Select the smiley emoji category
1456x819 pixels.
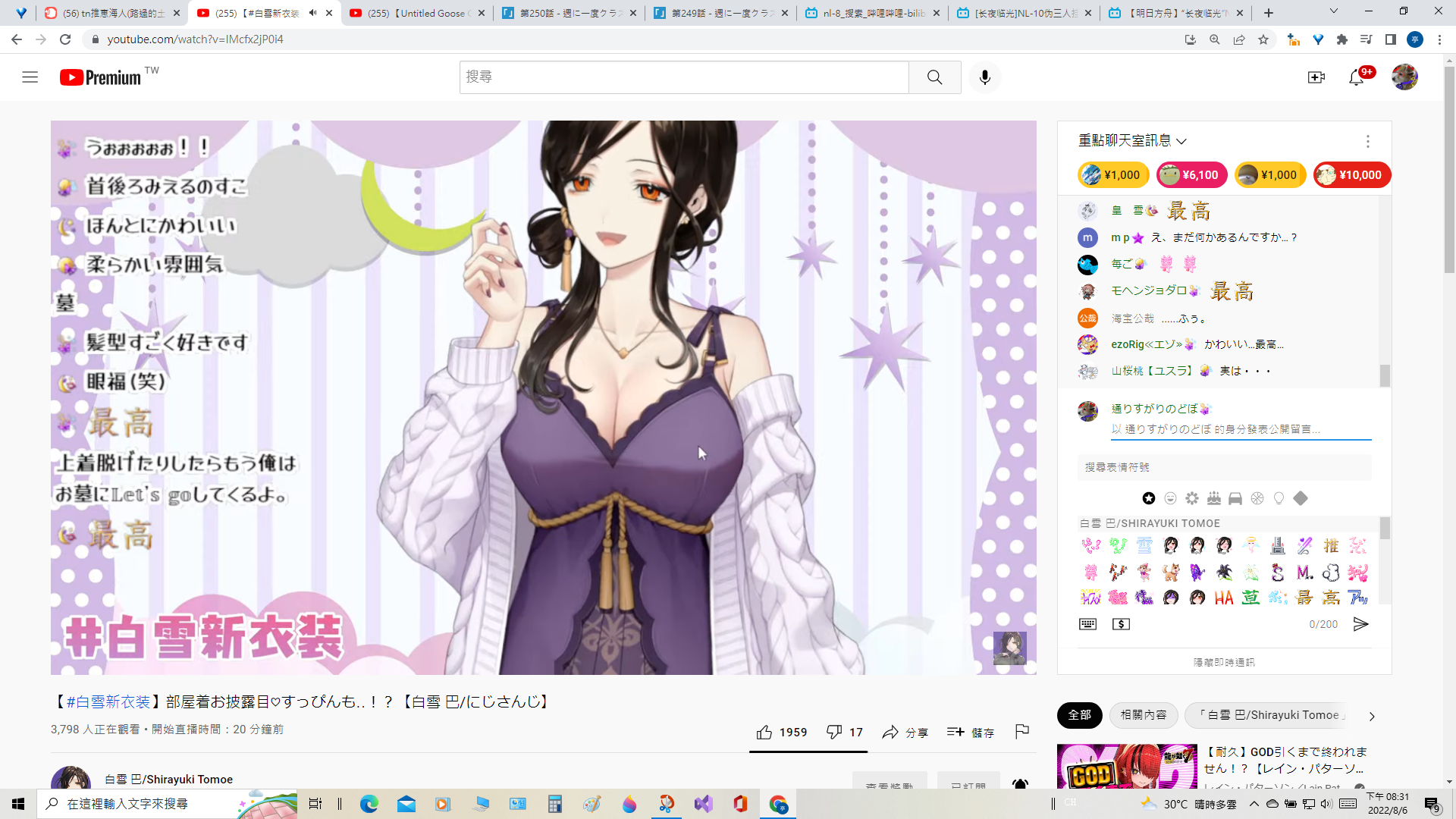click(x=1170, y=498)
